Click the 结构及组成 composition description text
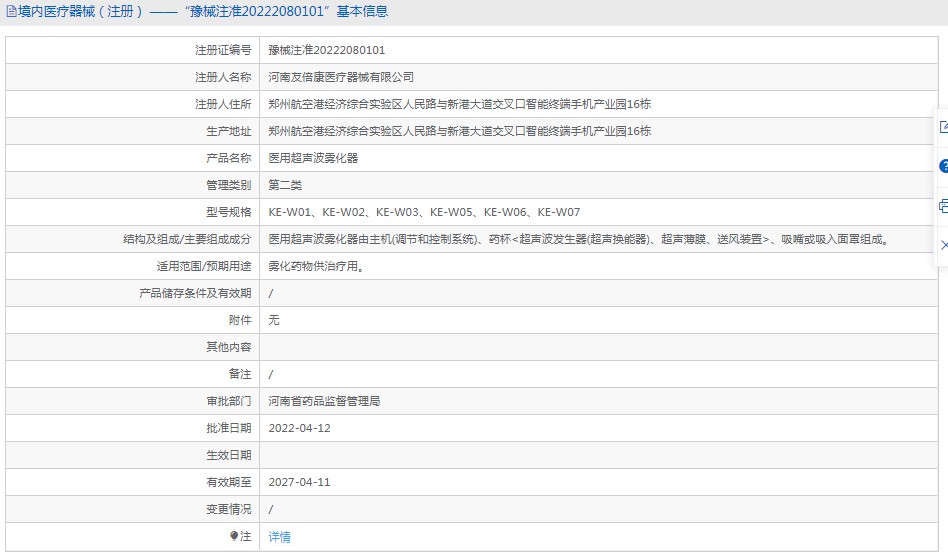The image size is (948, 557). point(578,239)
